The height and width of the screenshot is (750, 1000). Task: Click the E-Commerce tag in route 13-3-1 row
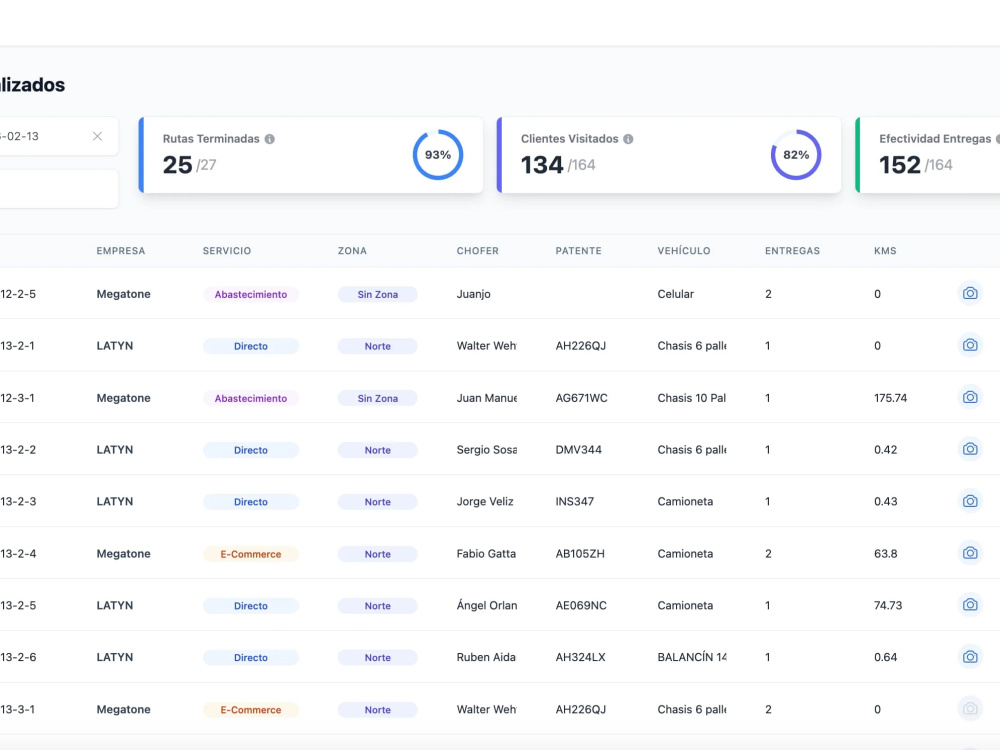tap(251, 709)
